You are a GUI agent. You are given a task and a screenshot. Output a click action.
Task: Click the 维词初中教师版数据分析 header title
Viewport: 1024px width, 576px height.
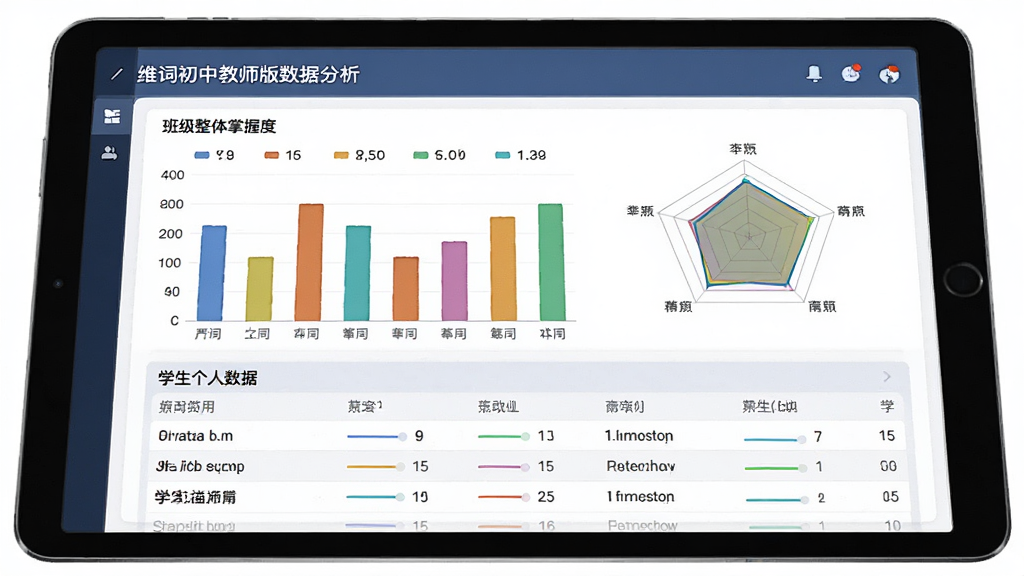(248, 74)
